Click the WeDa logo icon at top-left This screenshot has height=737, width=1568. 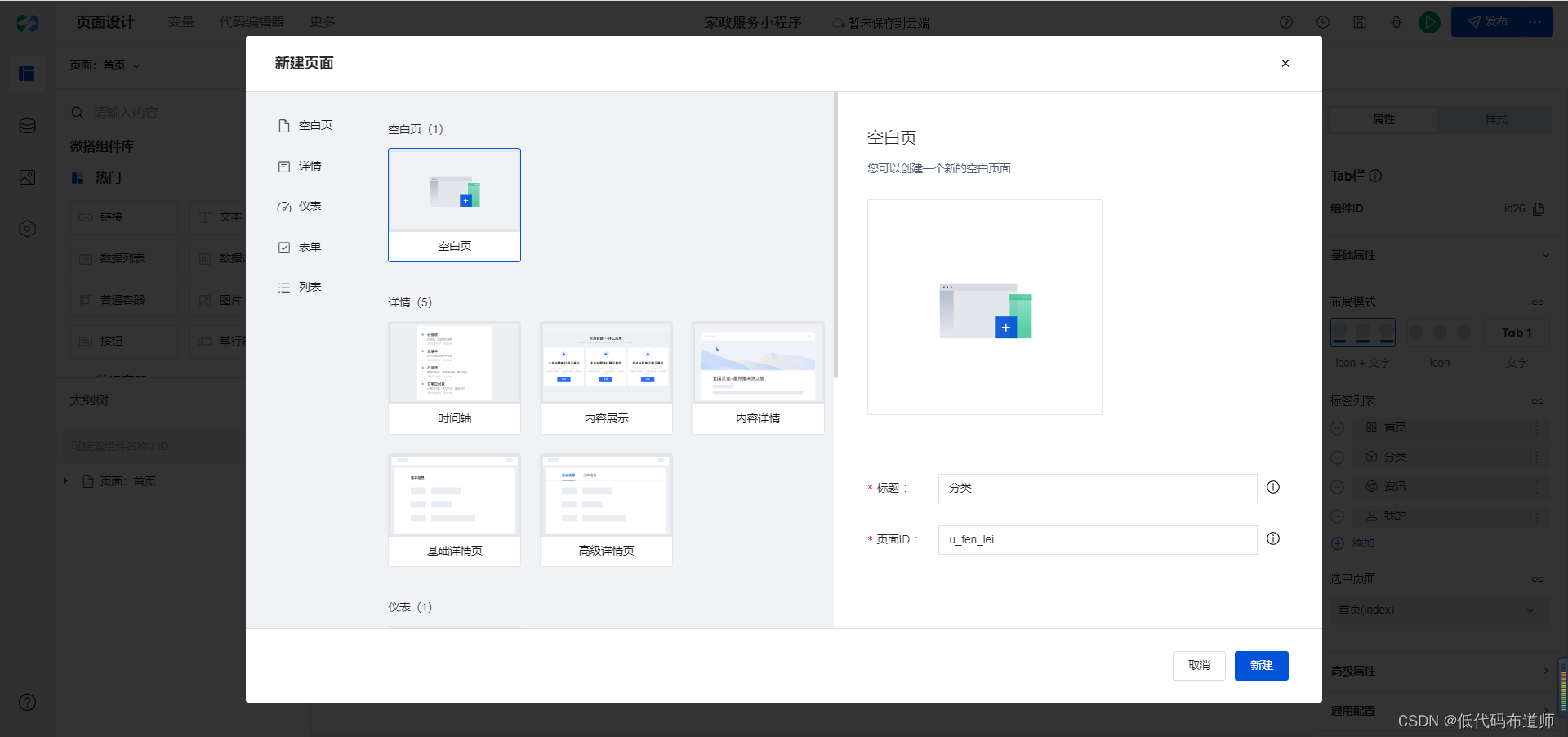27,23
